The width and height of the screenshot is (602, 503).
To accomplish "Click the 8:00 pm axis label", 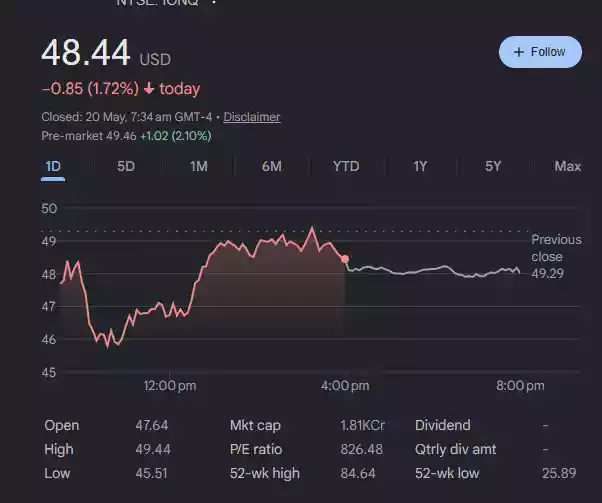I will tap(520, 386).
